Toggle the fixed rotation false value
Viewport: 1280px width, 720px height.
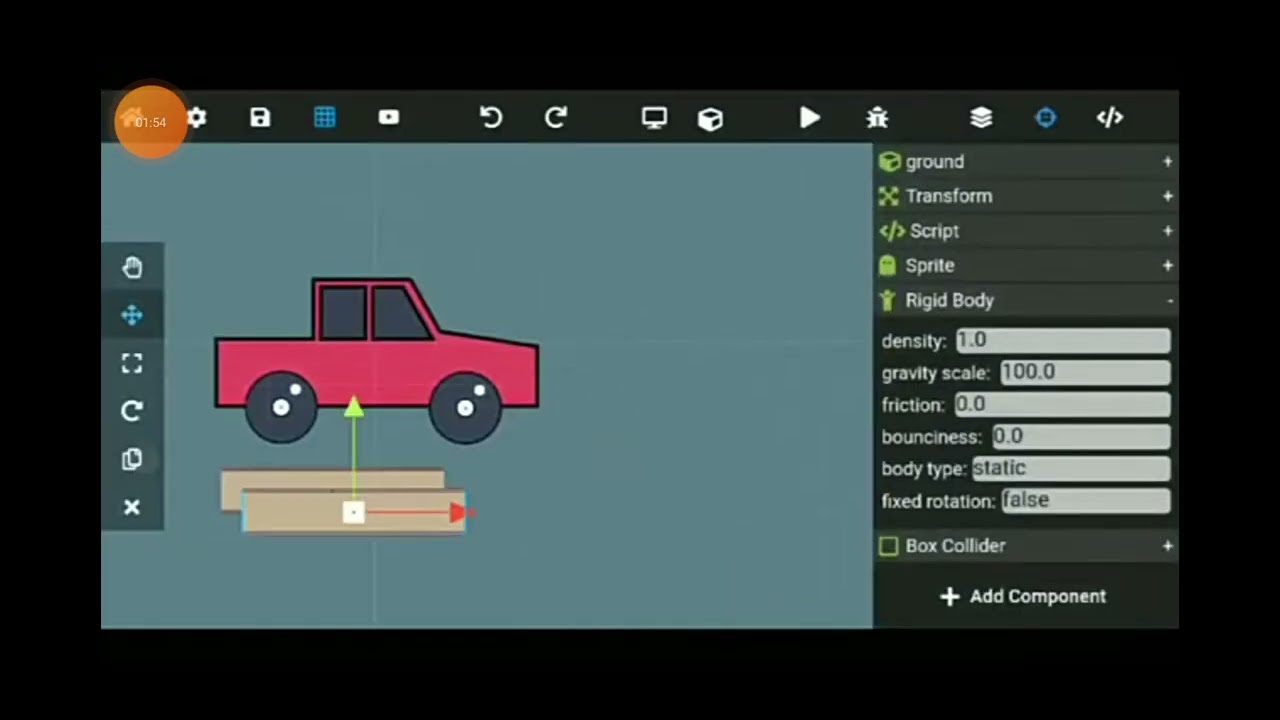[x=1086, y=501]
